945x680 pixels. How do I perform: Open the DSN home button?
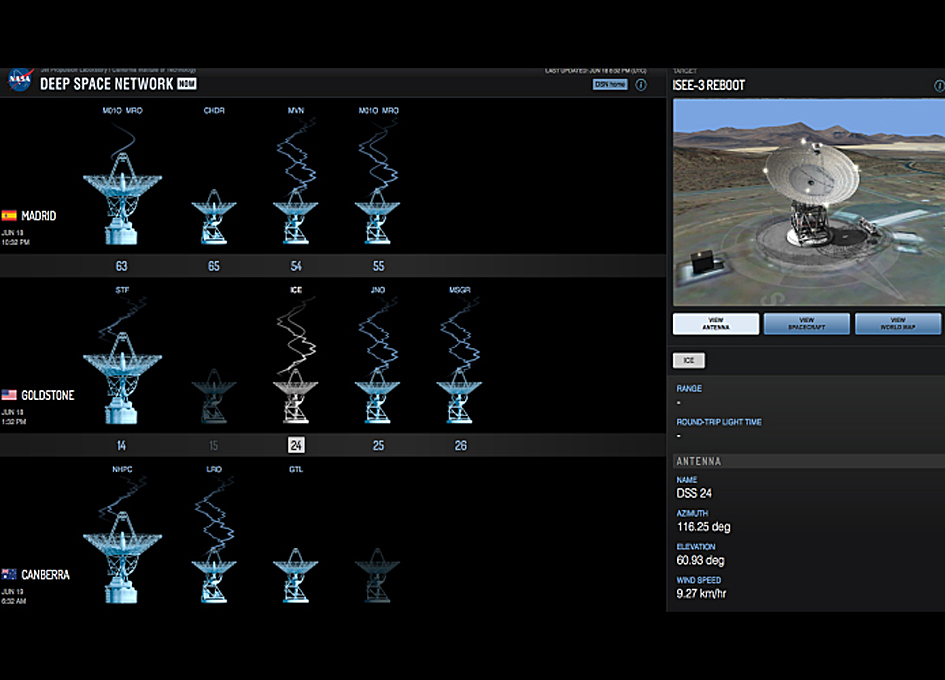610,84
